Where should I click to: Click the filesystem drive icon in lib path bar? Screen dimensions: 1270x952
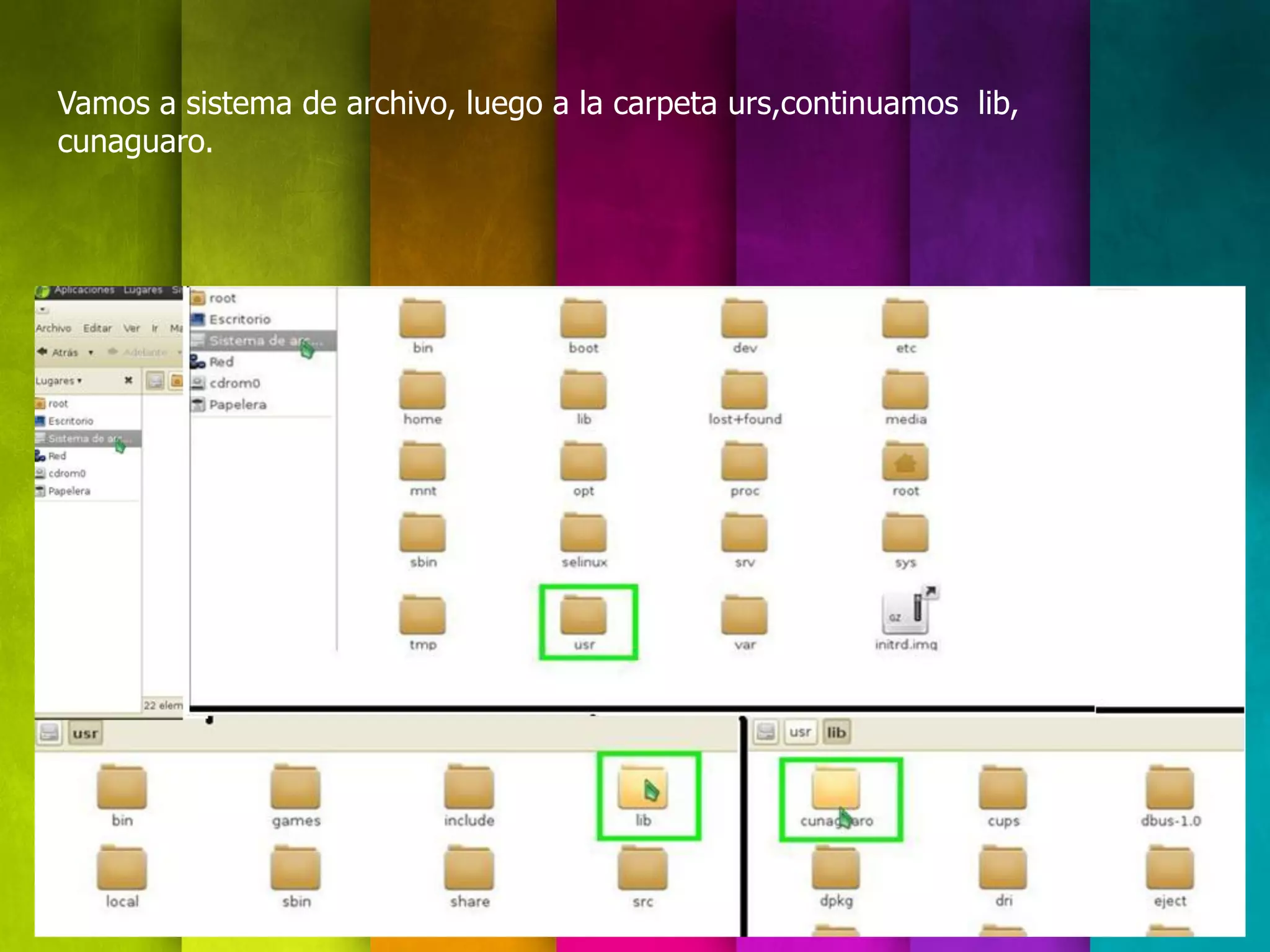click(x=766, y=733)
